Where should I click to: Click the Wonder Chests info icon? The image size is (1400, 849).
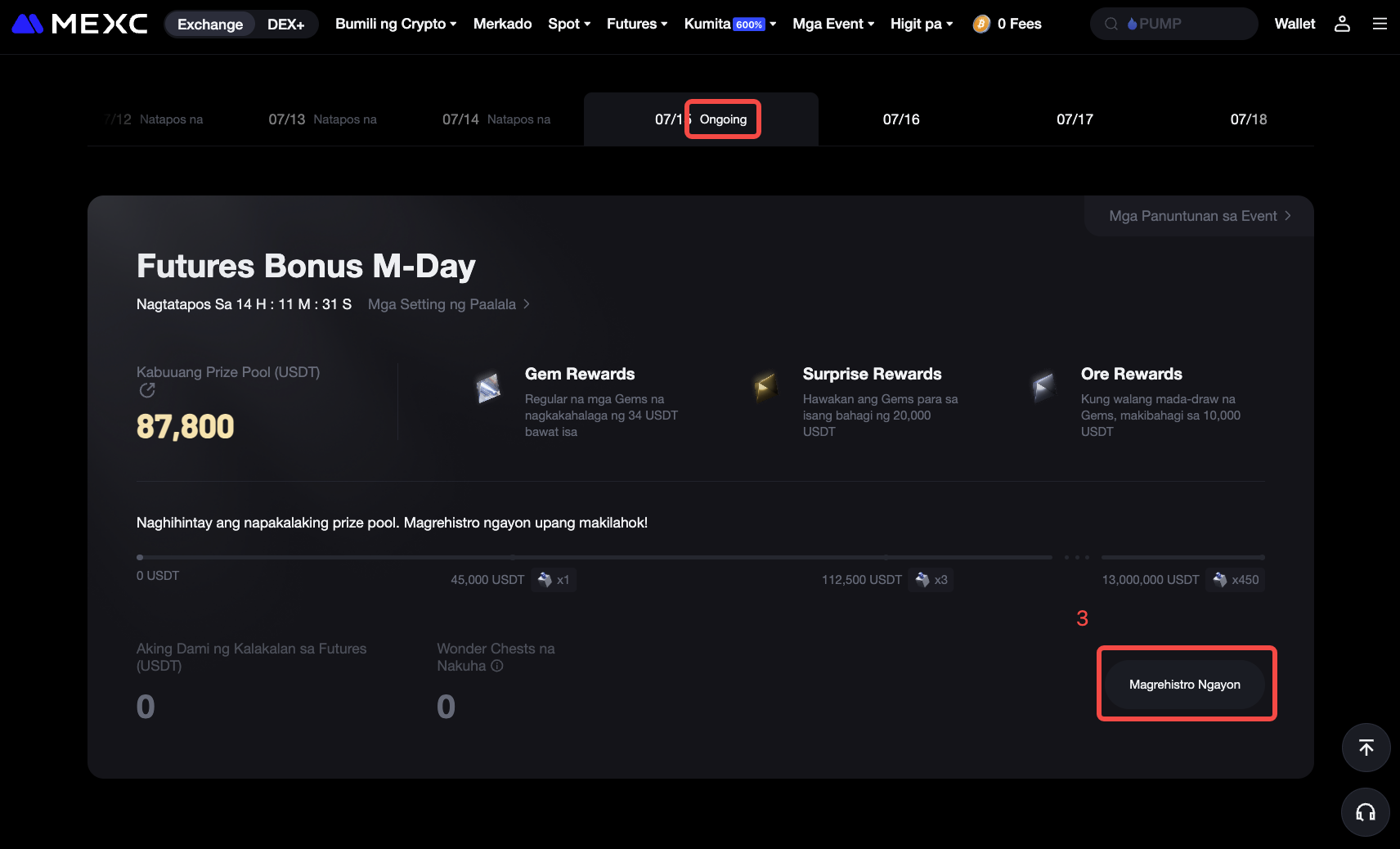(x=497, y=666)
